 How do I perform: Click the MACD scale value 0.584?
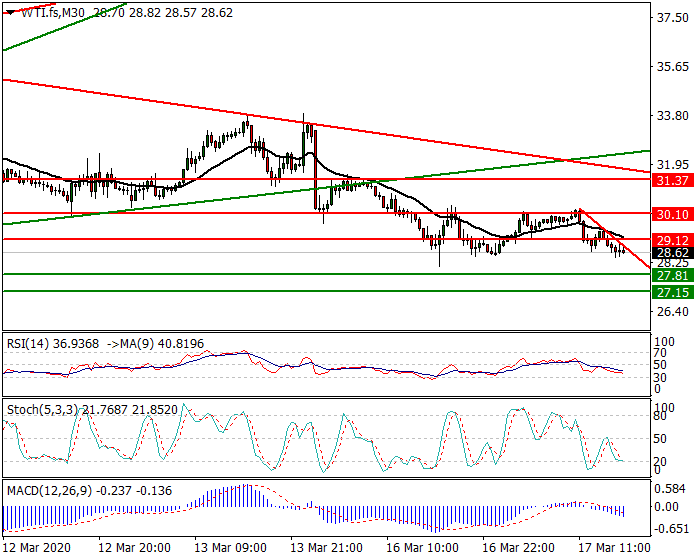[x=670, y=489]
